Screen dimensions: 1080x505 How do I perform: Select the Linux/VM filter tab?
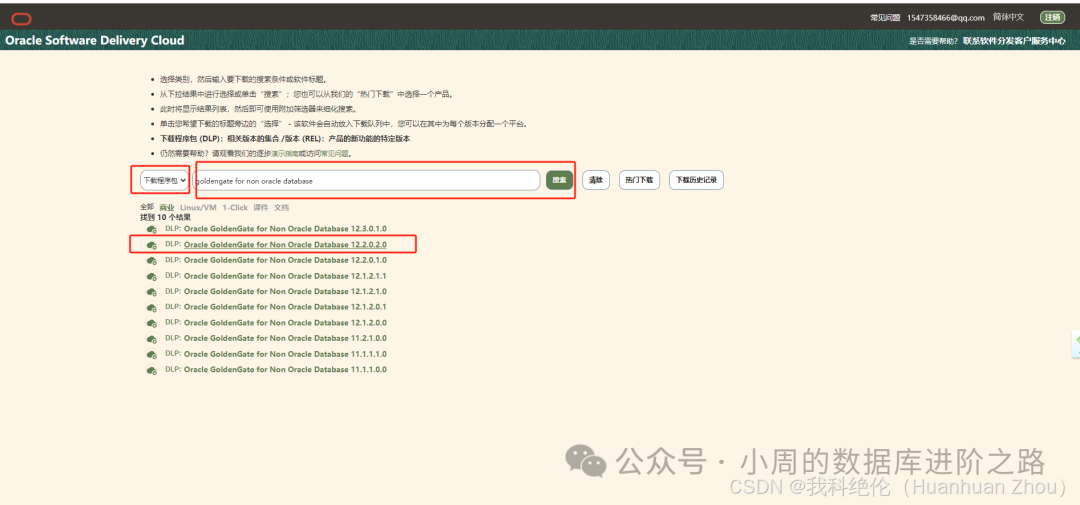198,207
